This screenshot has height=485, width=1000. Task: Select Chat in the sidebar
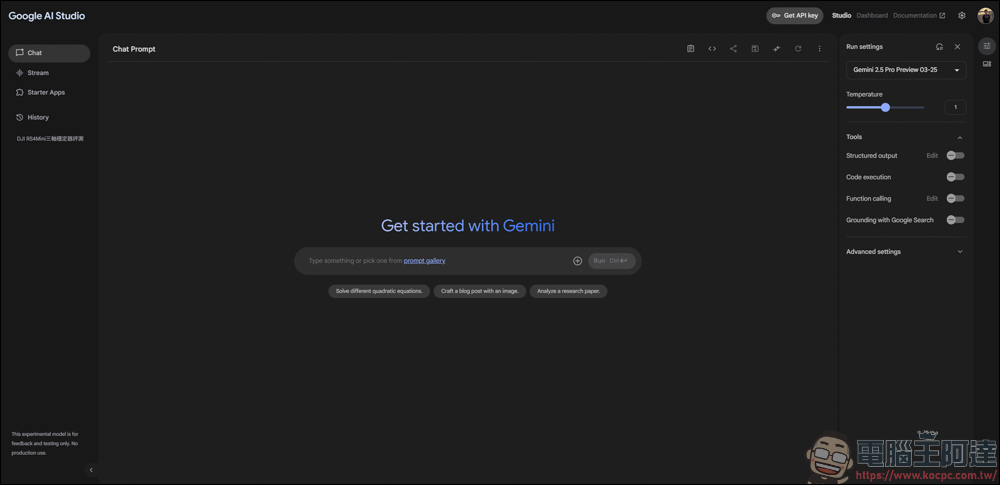[49, 53]
